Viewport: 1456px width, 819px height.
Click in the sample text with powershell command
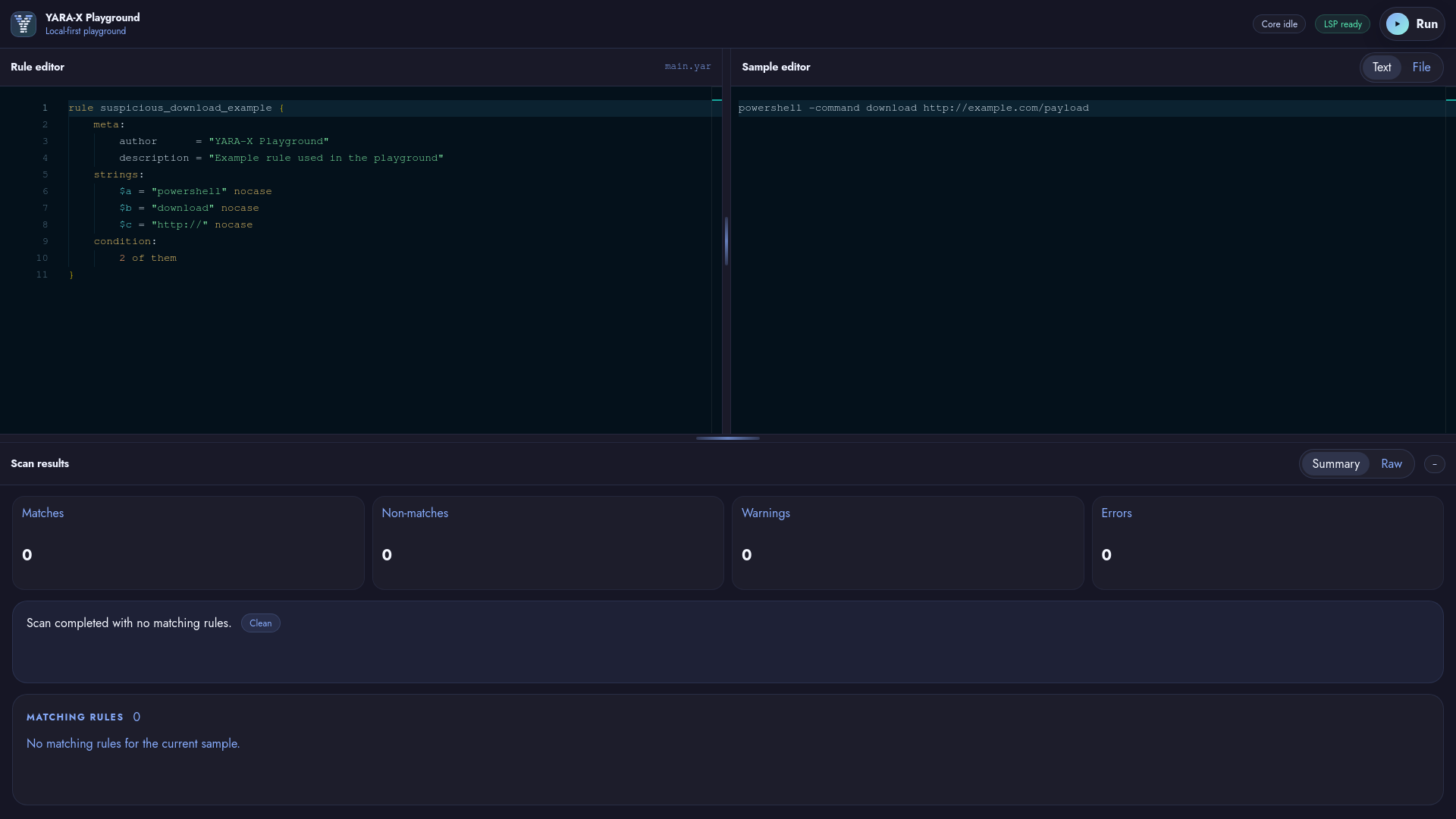tap(913, 108)
